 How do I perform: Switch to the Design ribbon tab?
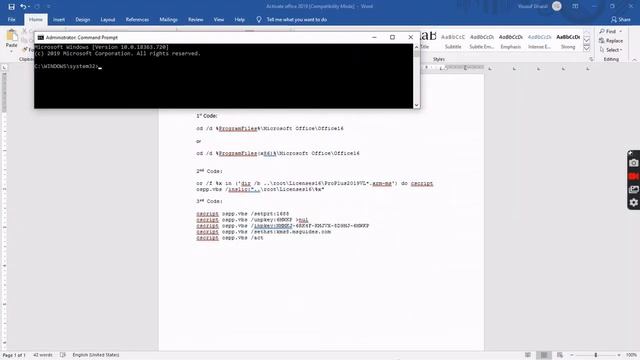[82, 20]
